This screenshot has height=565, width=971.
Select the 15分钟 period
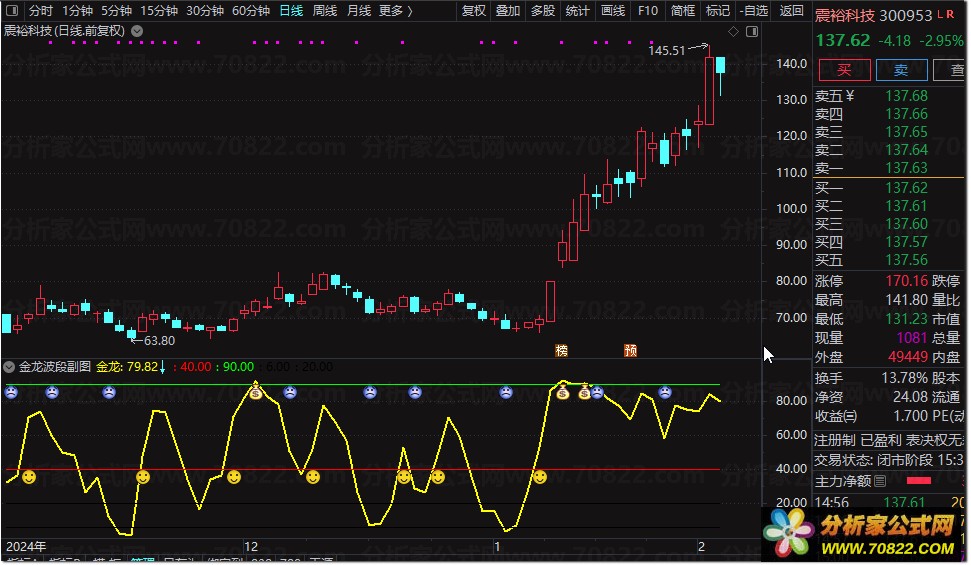point(159,11)
